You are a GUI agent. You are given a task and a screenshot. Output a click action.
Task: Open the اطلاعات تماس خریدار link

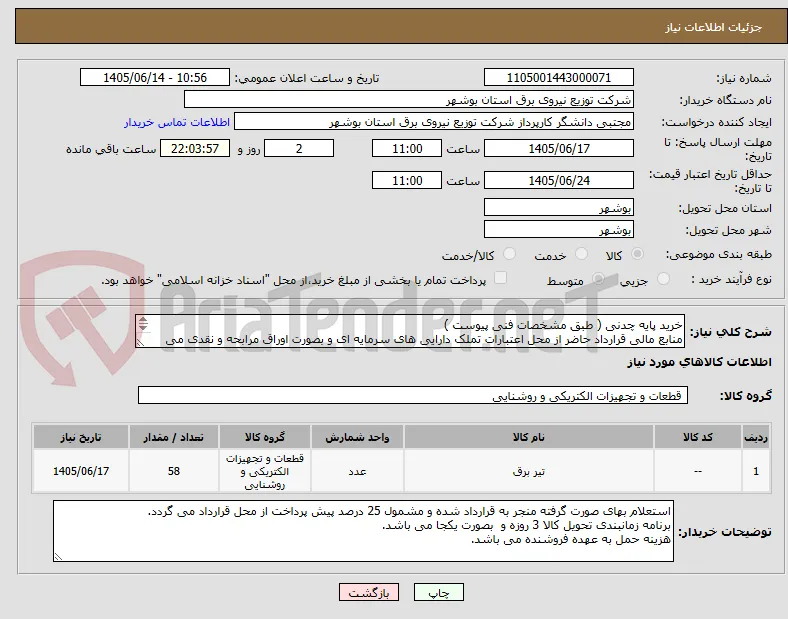[x=177, y=122]
